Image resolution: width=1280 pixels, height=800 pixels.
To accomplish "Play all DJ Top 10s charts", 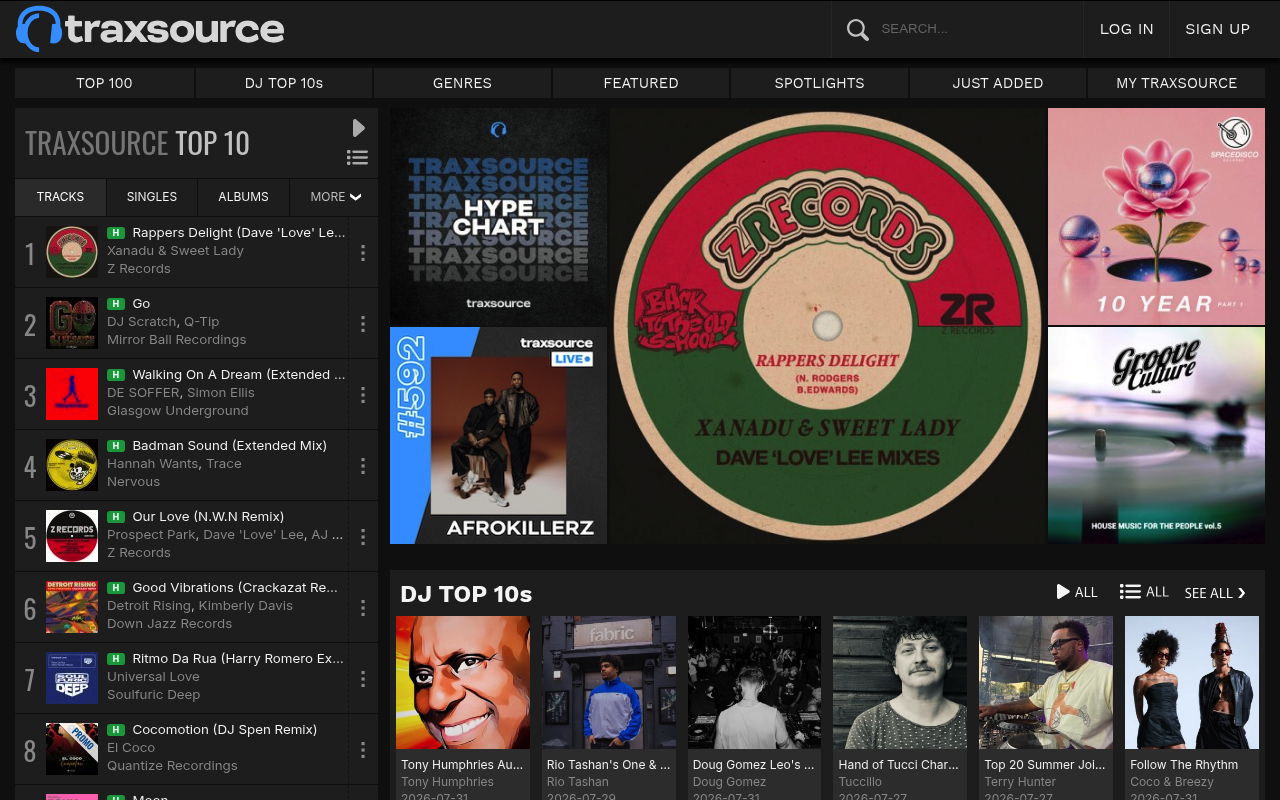I will [x=1077, y=592].
